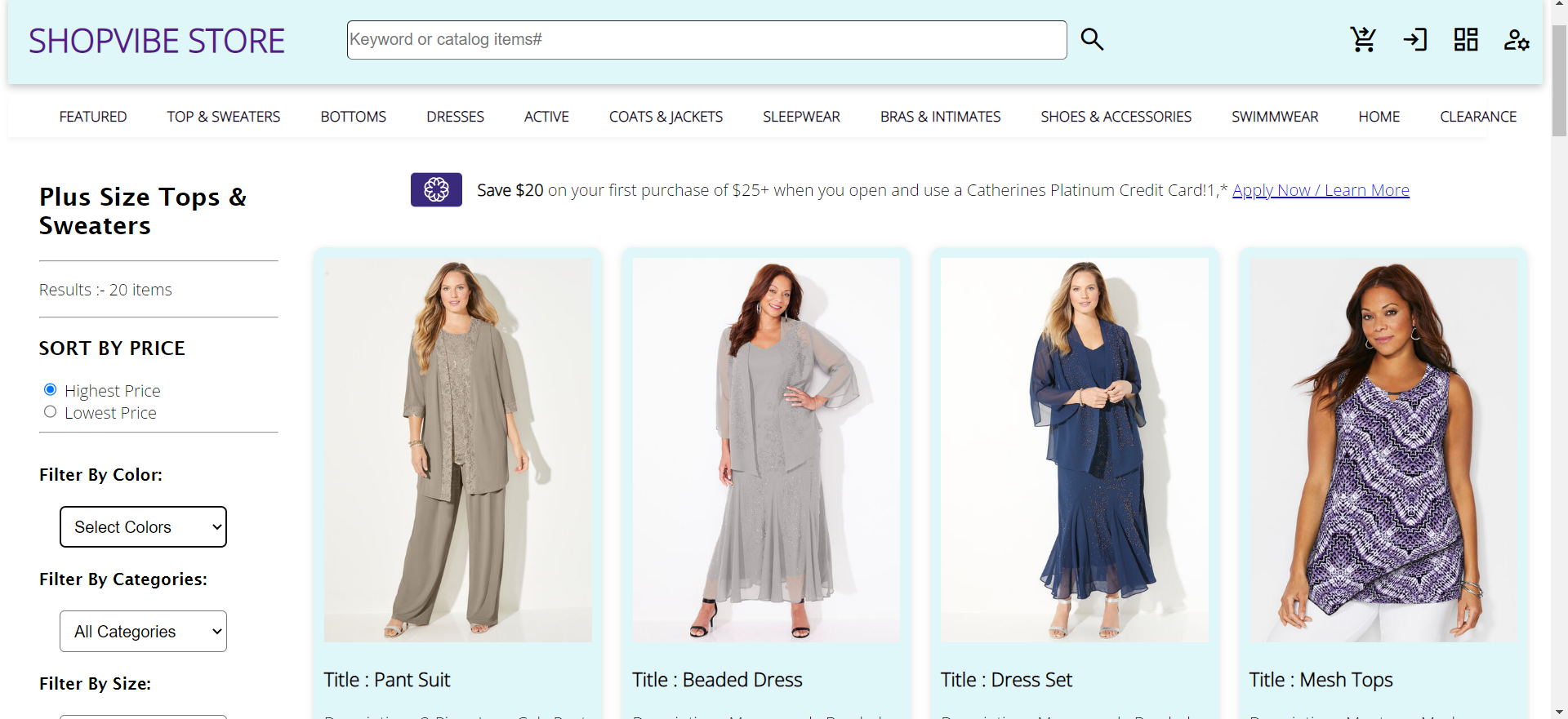Select the Lowest Price radio button

[x=51, y=412]
